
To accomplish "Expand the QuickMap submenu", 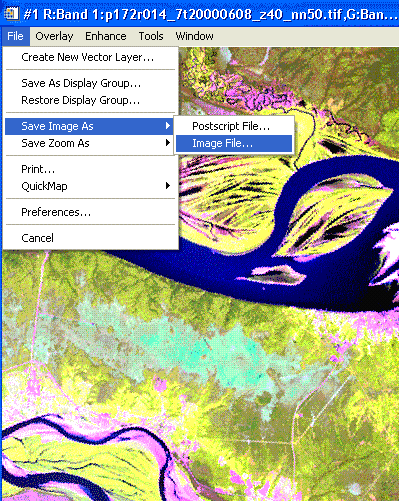I will point(90,186).
